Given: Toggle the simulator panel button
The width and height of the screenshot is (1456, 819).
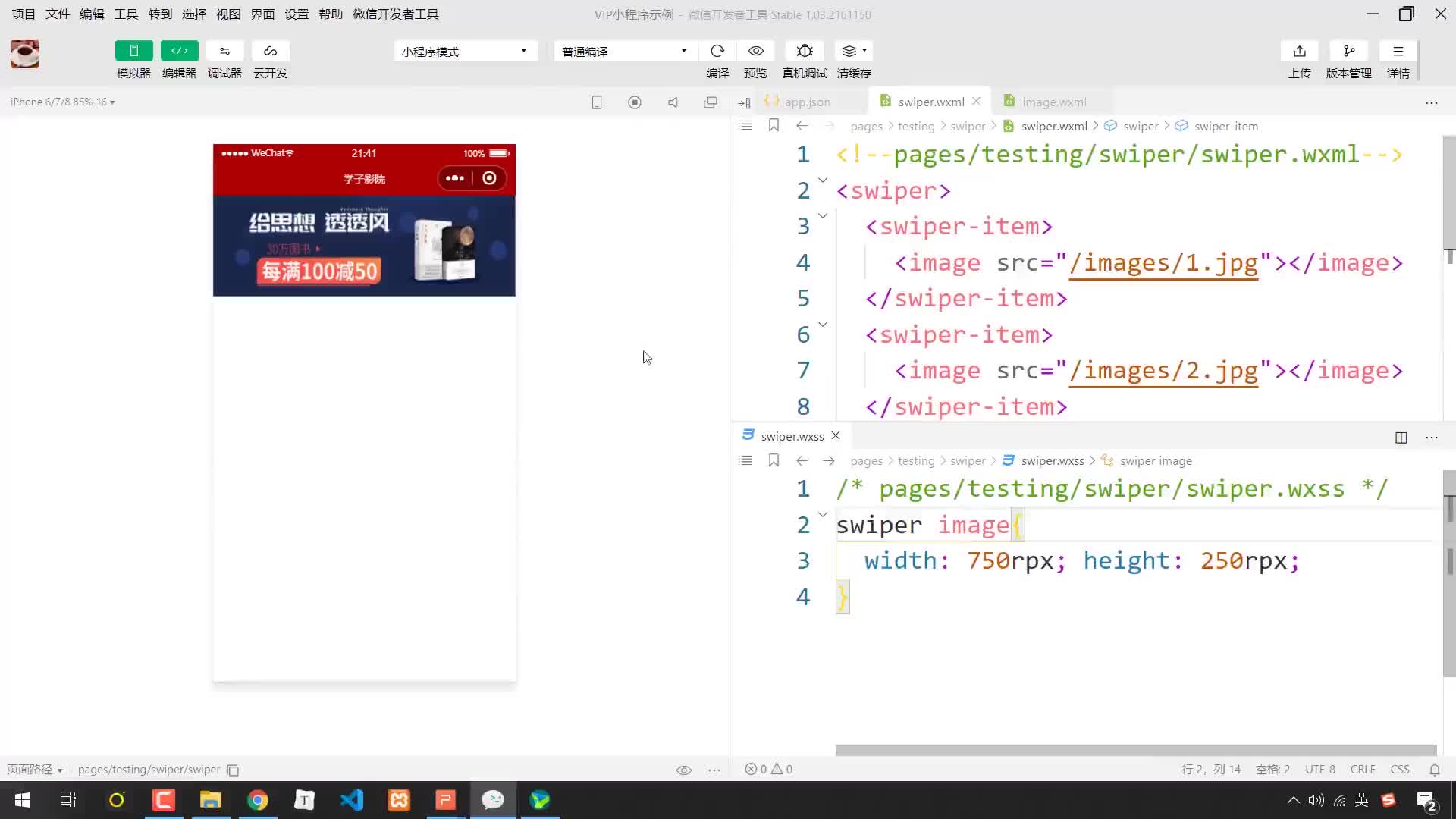Looking at the screenshot, I should (x=133, y=51).
